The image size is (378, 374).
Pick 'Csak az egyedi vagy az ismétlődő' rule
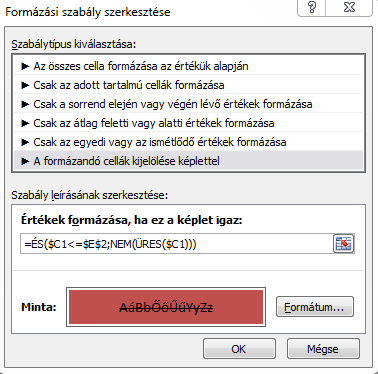point(188,142)
